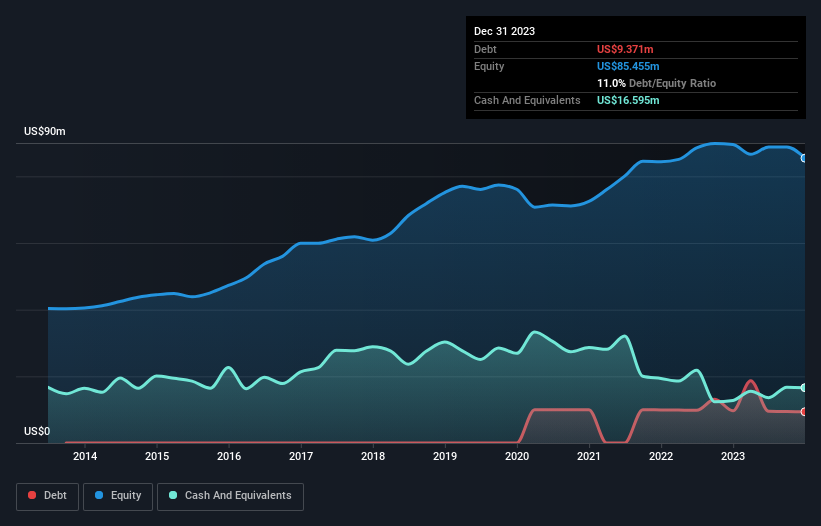Click the 2017 x-axis label

coord(301,456)
